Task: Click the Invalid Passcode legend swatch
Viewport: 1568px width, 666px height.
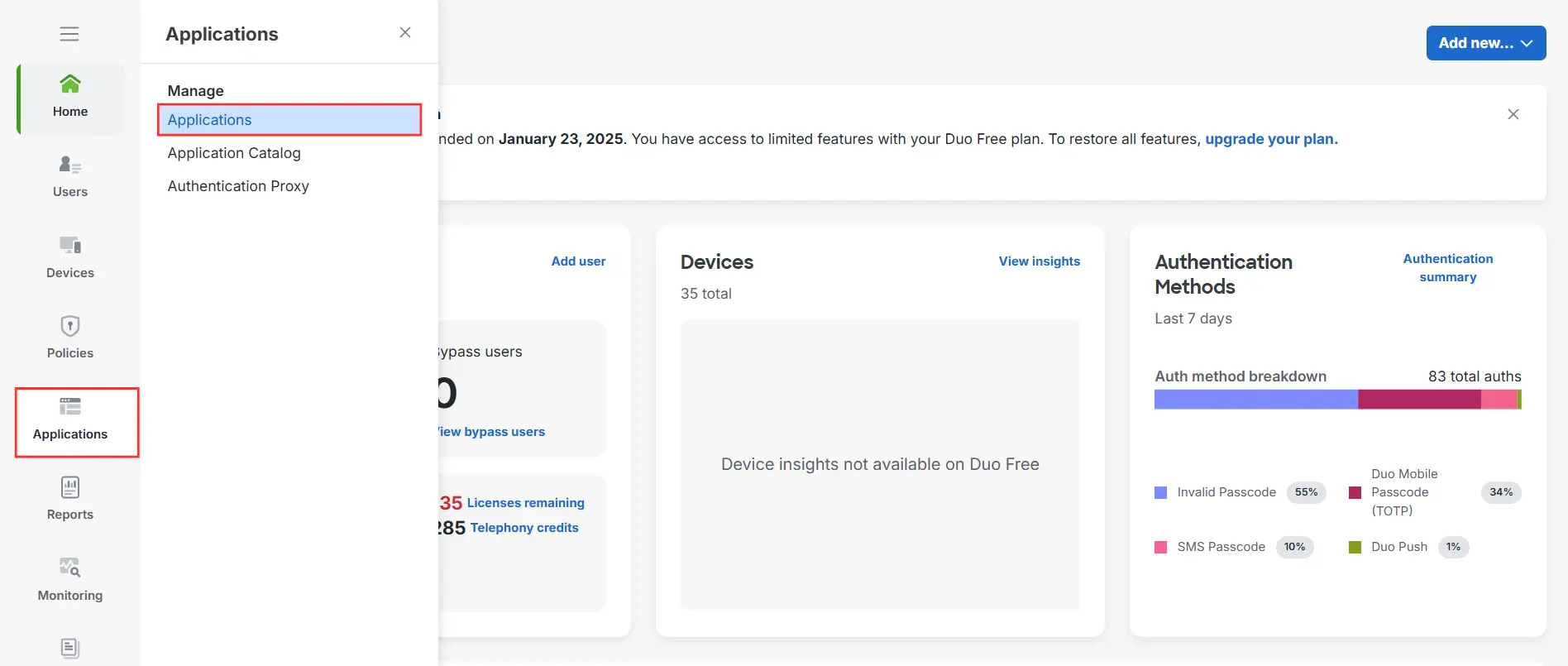Action: click(1161, 492)
